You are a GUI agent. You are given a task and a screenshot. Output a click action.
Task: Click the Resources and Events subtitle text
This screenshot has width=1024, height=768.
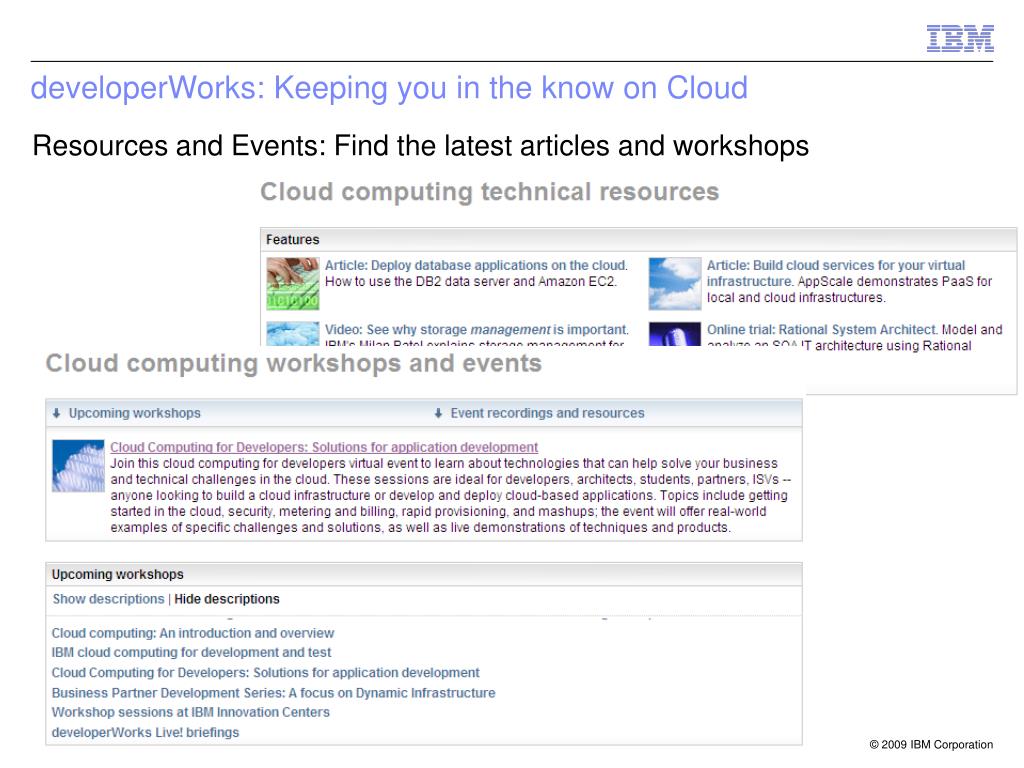pos(421,146)
